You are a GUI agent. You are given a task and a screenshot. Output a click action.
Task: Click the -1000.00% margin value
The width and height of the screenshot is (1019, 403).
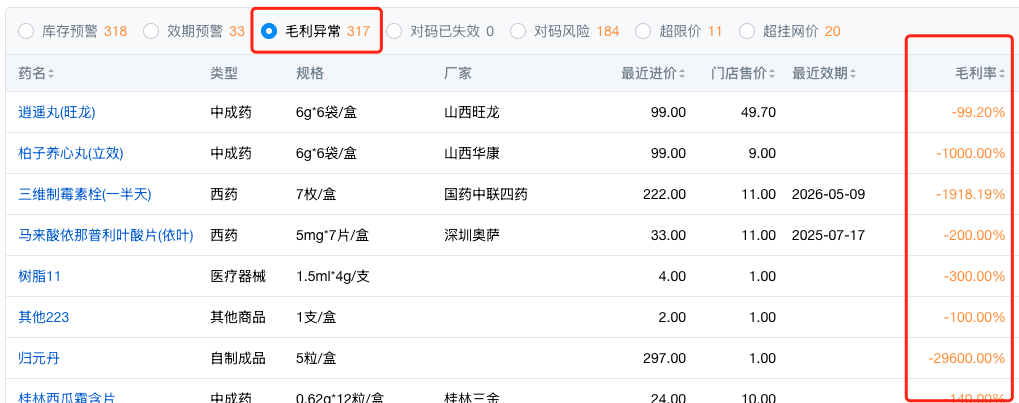[971, 153]
